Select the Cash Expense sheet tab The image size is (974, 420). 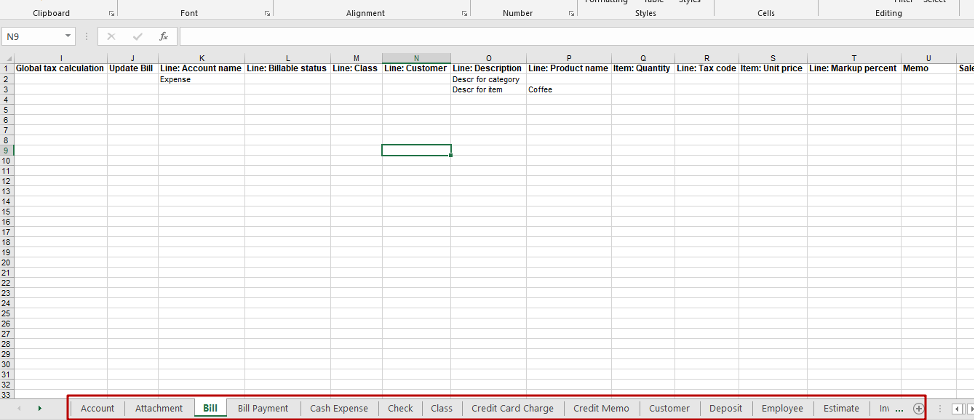339,408
